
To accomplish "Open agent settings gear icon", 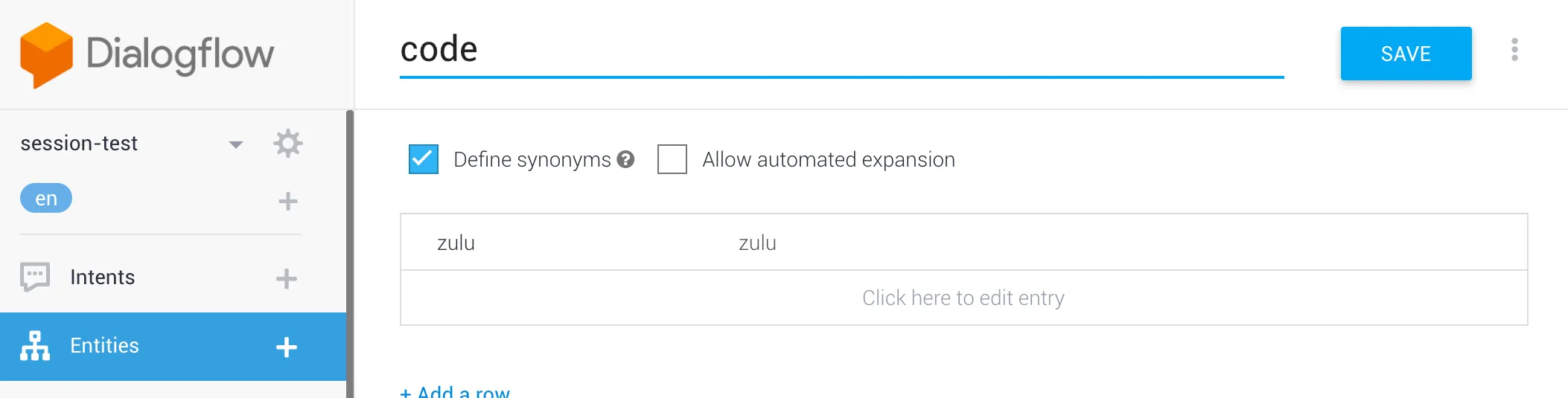I will click(287, 143).
